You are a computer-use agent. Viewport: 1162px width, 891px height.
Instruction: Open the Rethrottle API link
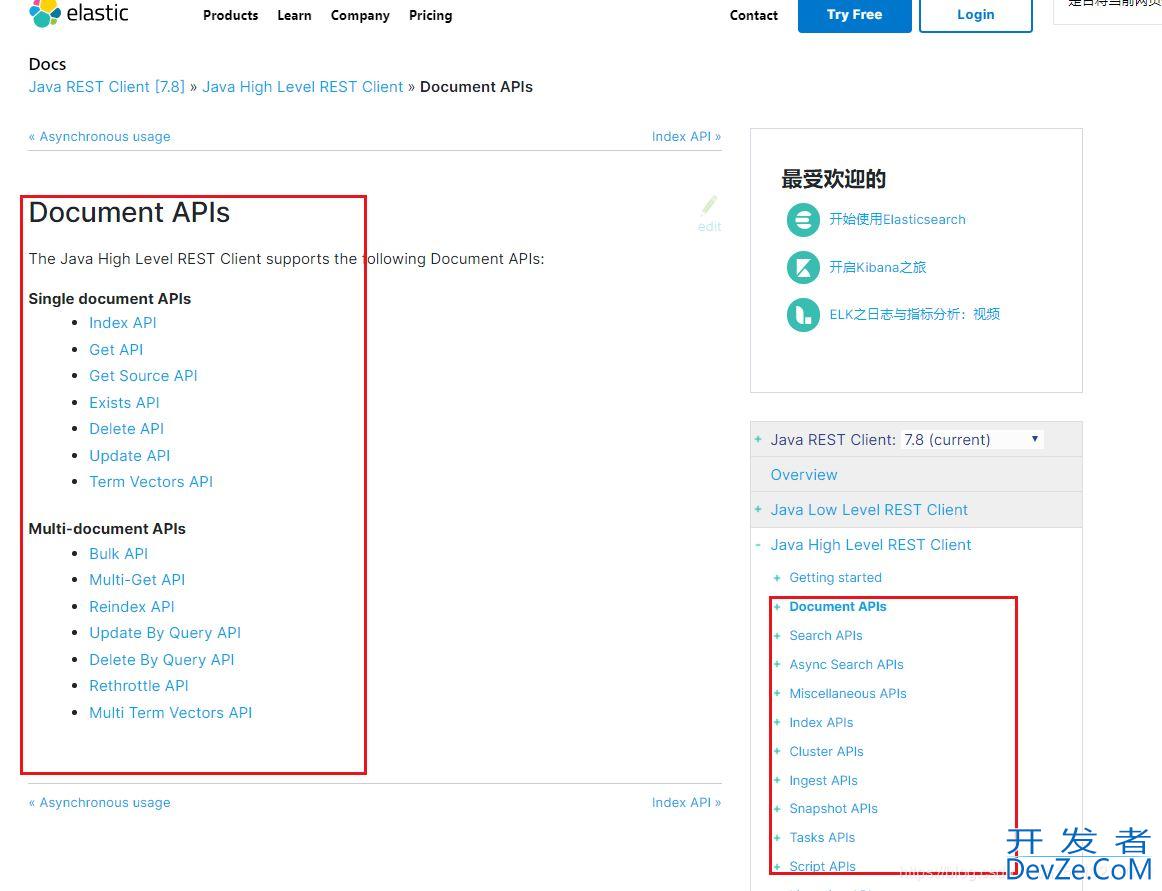[139, 686]
